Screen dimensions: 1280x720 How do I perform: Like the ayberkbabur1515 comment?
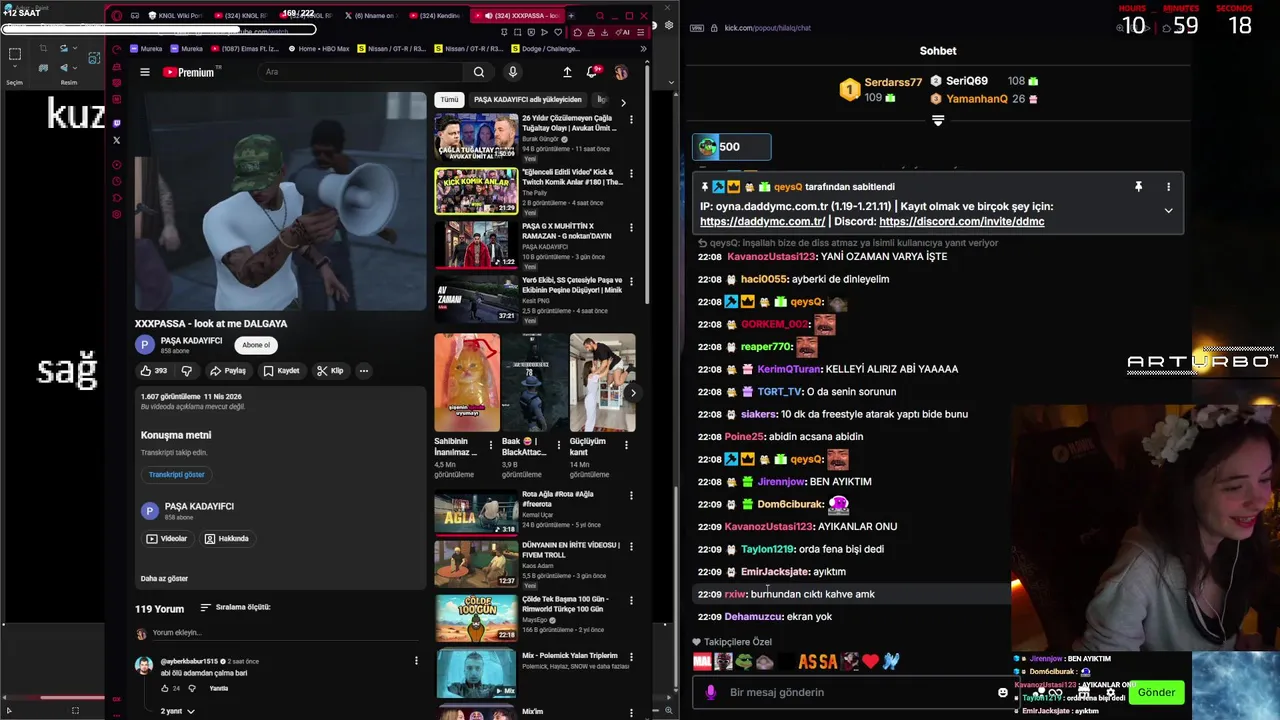[x=165, y=688]
